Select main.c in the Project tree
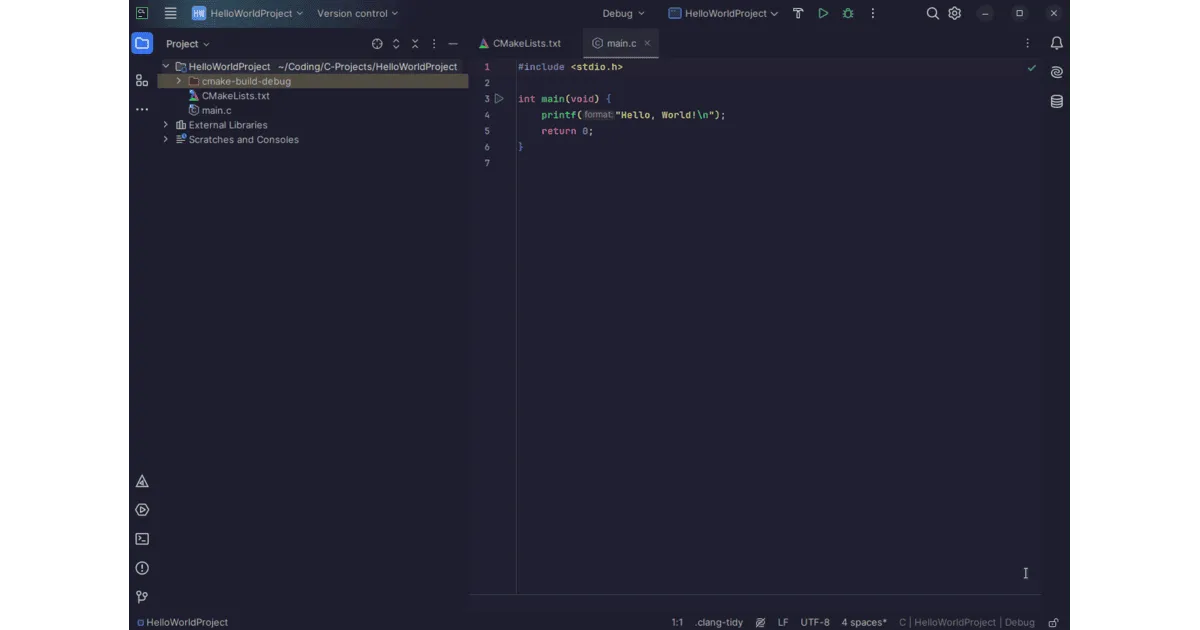This screenshot has width=1200, height=630. (x=214, y=110)
